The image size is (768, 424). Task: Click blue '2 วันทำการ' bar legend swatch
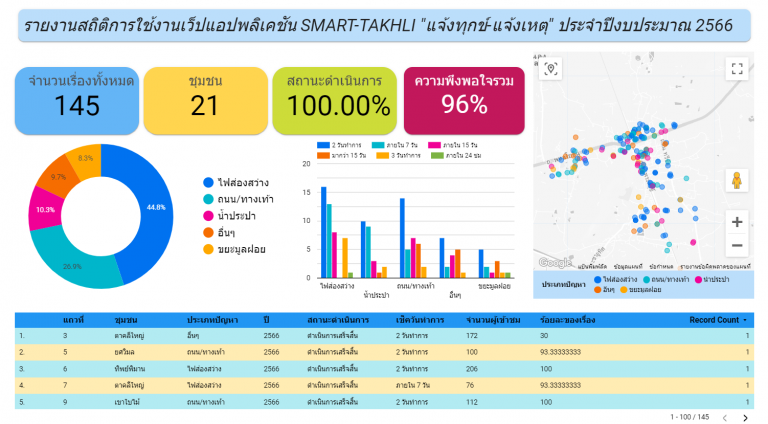pyautogui.click(x=323, y=145)
